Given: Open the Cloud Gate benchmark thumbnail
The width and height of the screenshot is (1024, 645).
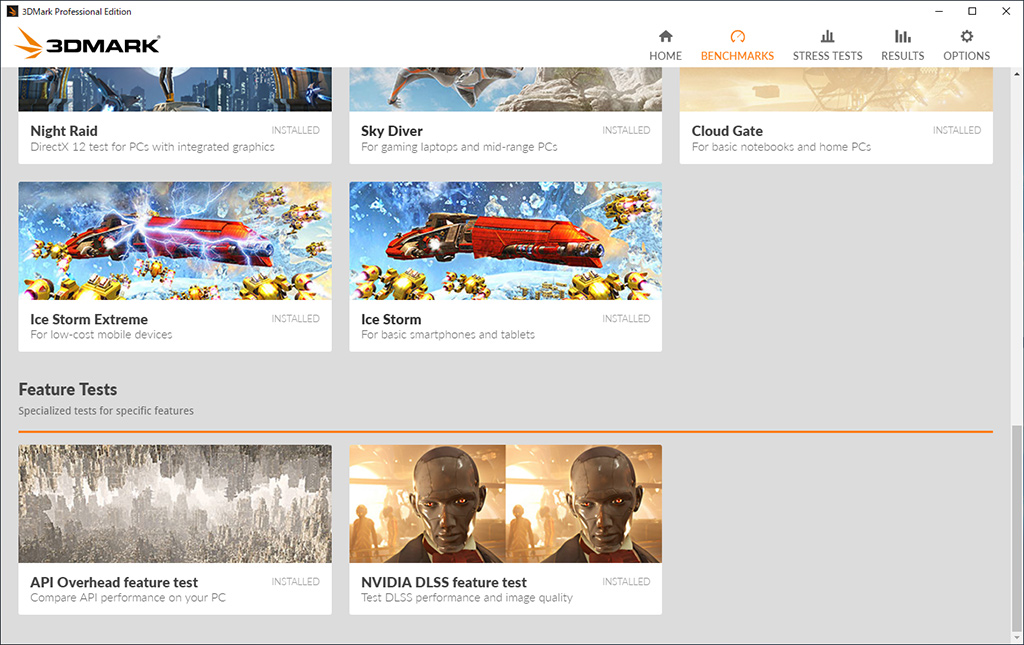Looking at the screenshot, I should coord(836,89).
